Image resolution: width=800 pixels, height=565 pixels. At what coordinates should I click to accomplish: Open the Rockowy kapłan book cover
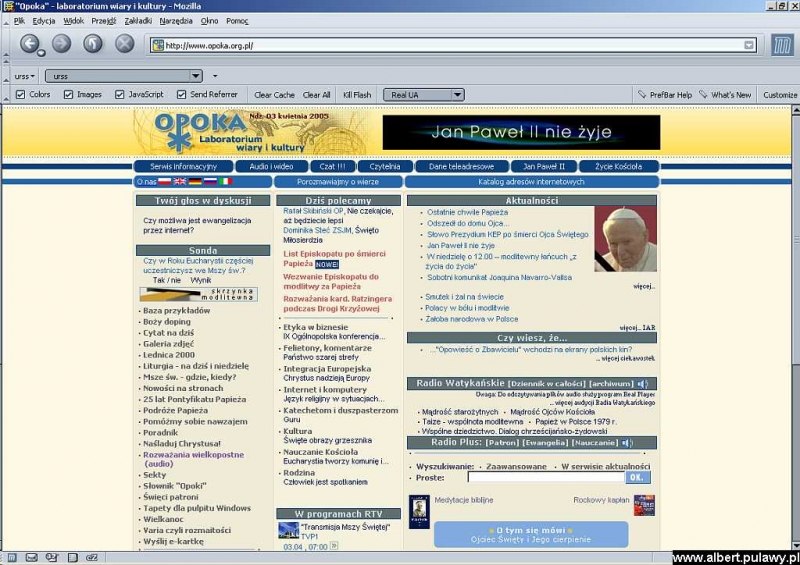(644, 505)
